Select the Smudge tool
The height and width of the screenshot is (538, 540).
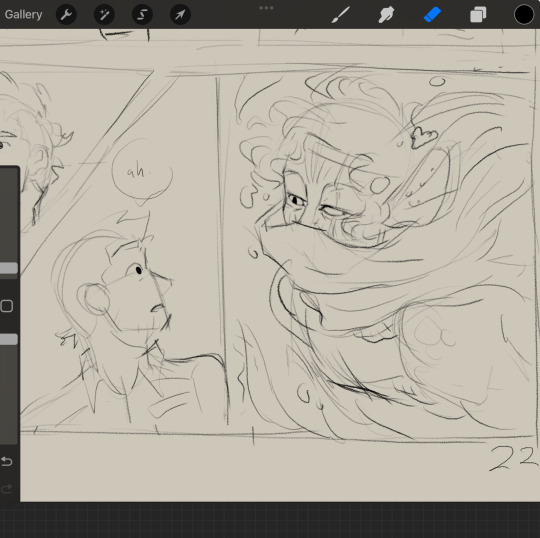tap(386, 15)
